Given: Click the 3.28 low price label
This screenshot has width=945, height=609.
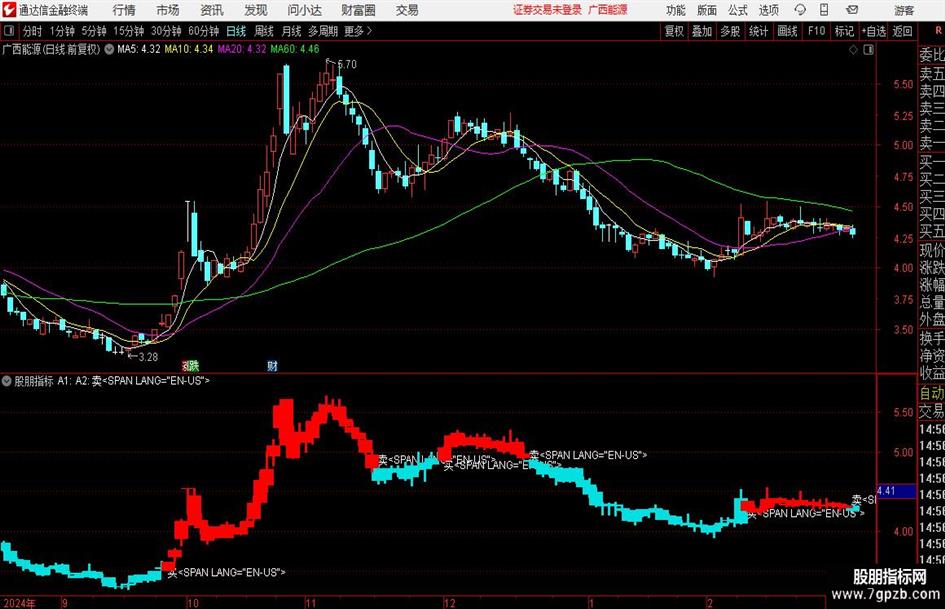Looking at the screenshot, I should pyautogui.click(x=148, y=357).
